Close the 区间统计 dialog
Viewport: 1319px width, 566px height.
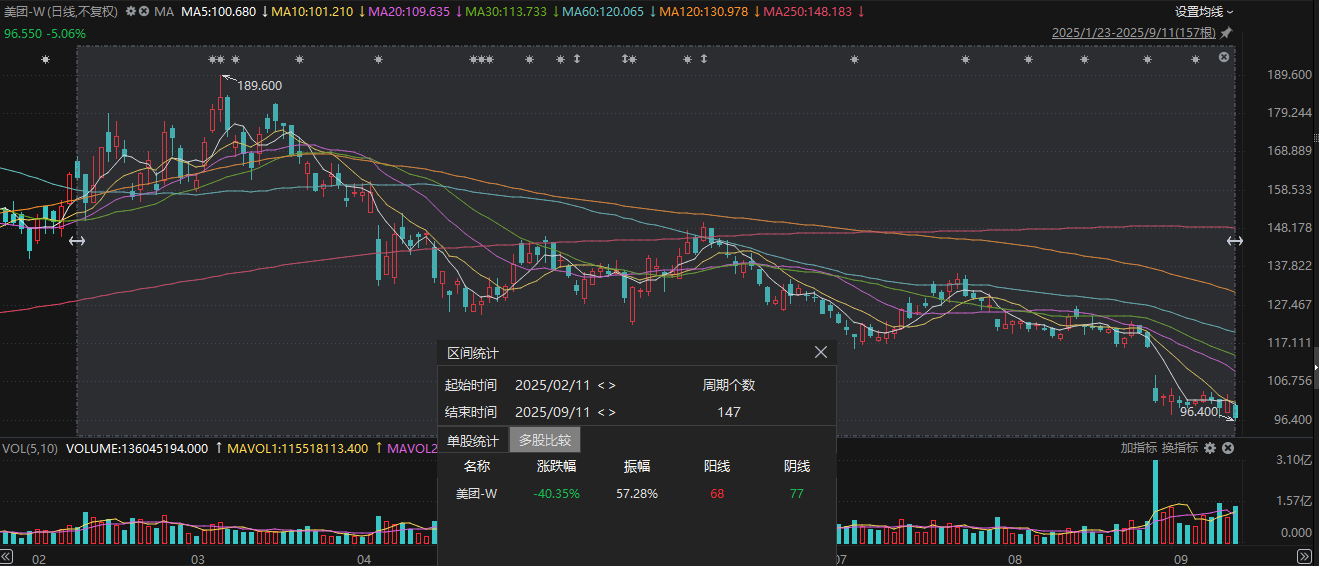[x=821, y=352]
